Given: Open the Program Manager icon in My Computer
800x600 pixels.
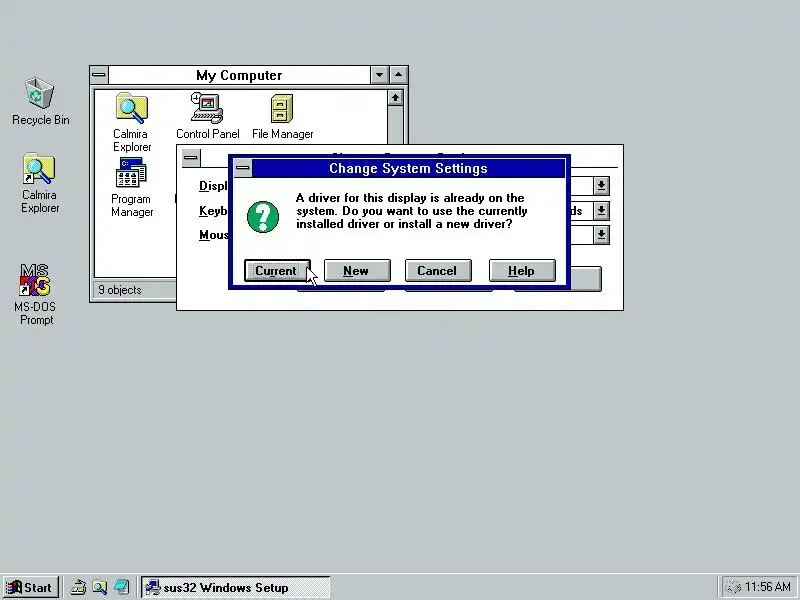Looking at the screenshot, I should (132, 187).
